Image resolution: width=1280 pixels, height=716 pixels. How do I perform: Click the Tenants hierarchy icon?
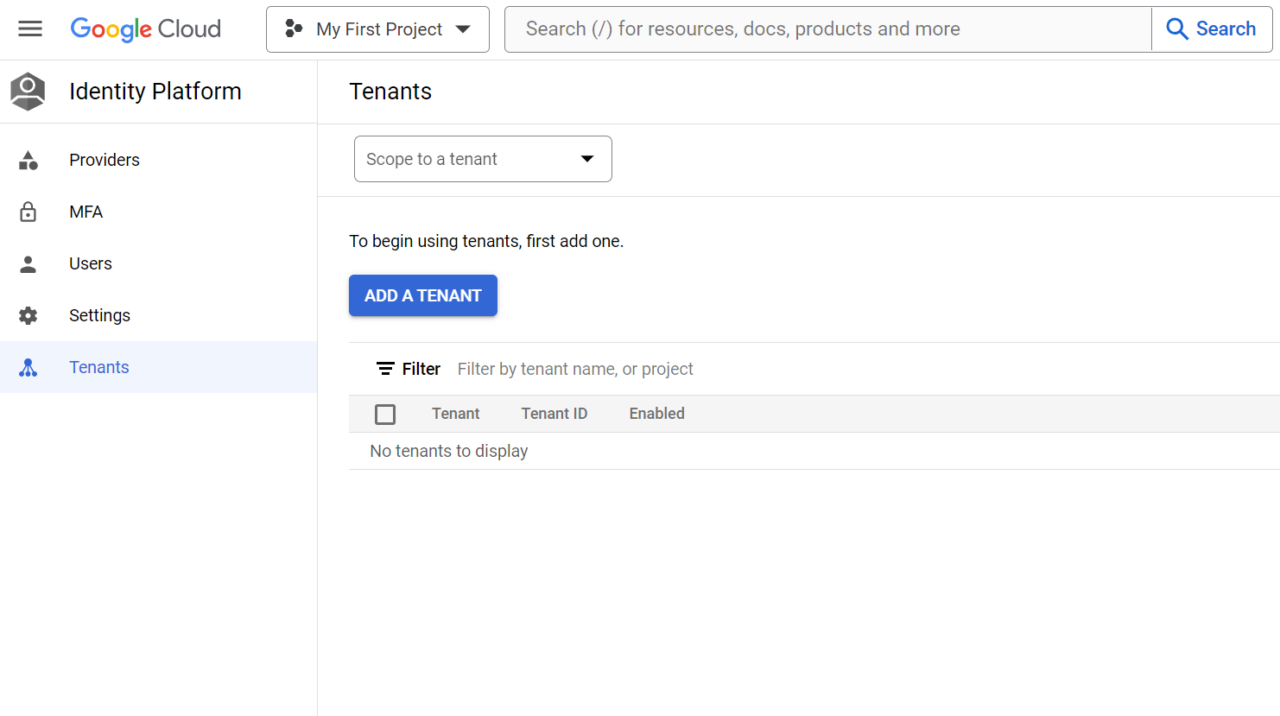28,367
